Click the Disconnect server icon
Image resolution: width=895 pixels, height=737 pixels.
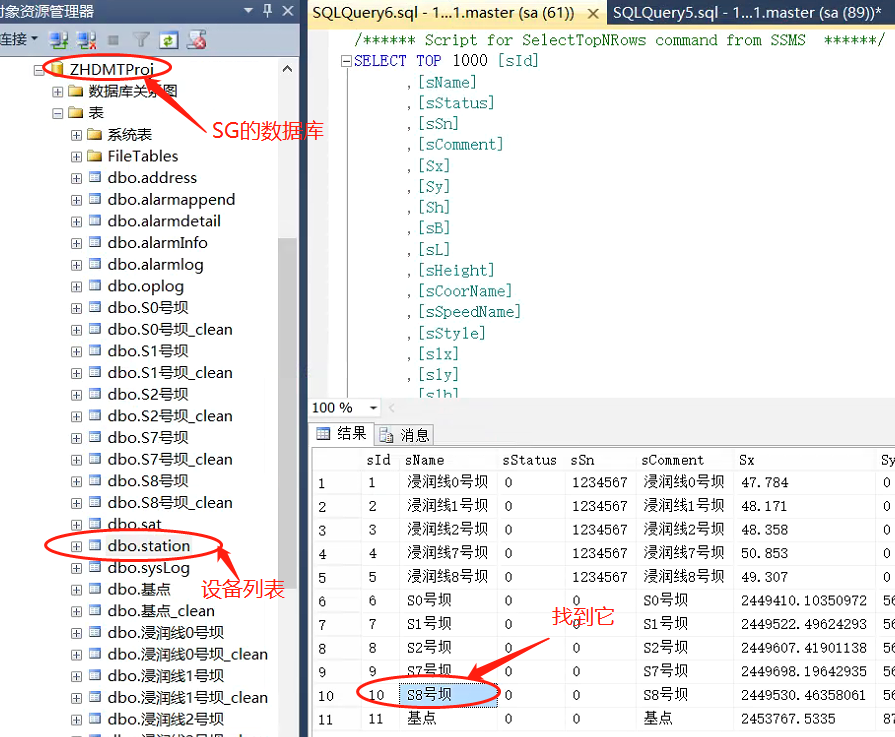tap(87, 40)
